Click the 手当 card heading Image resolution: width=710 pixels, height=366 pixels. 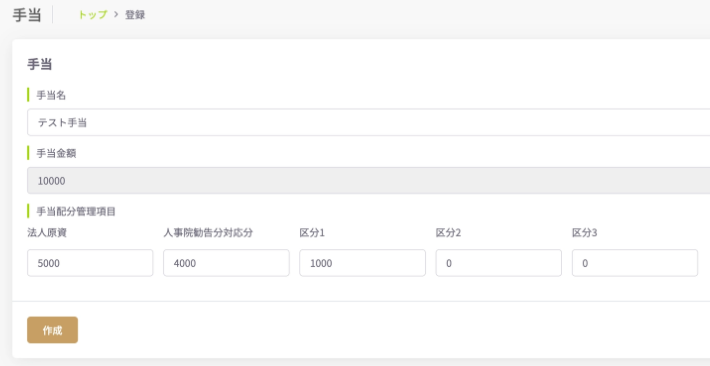click(40, 64)
